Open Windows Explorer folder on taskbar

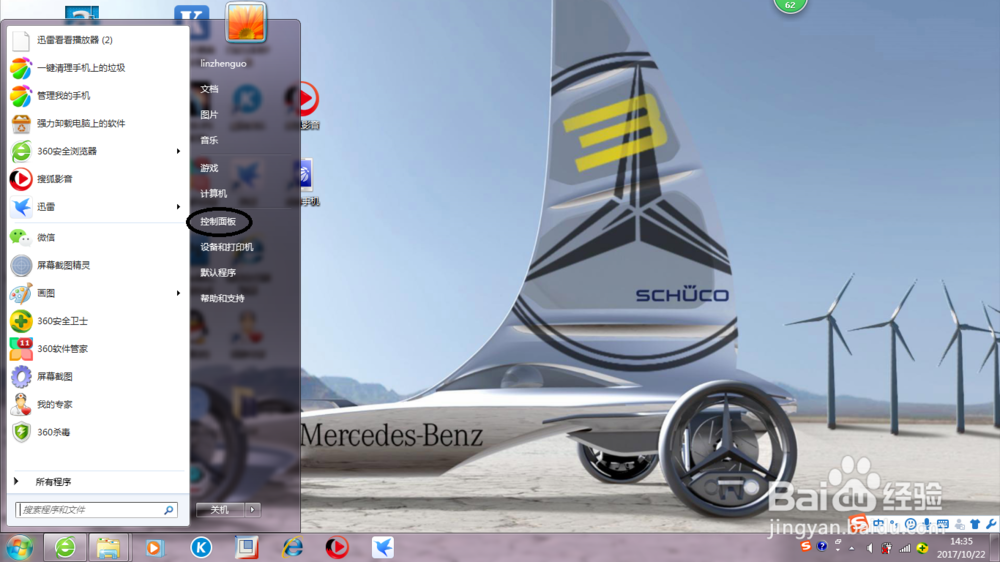click(108, 547)
